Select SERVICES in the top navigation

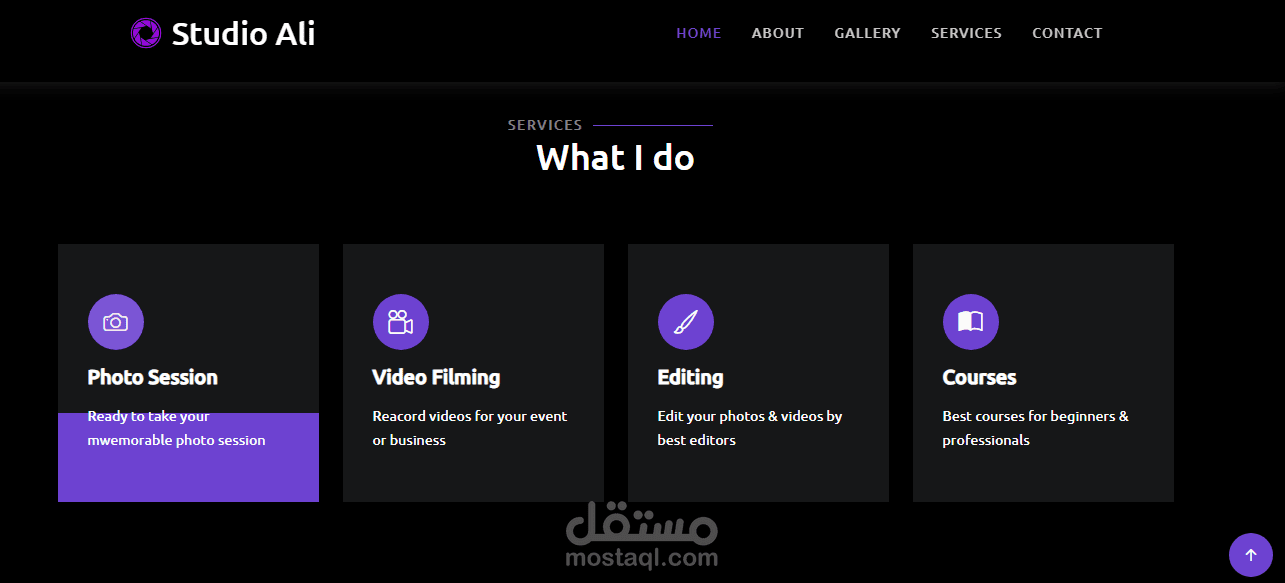point(966,33)
